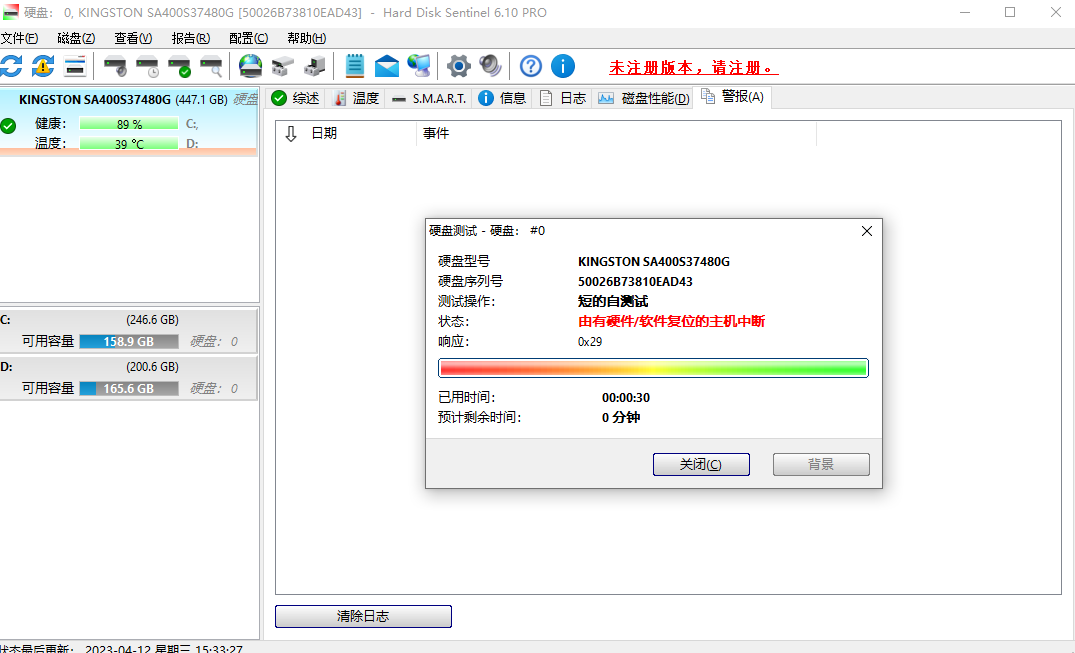Click the sort arrow column header icon
The width and height of the screenshot is (1075, 653).
click(291, 133)
